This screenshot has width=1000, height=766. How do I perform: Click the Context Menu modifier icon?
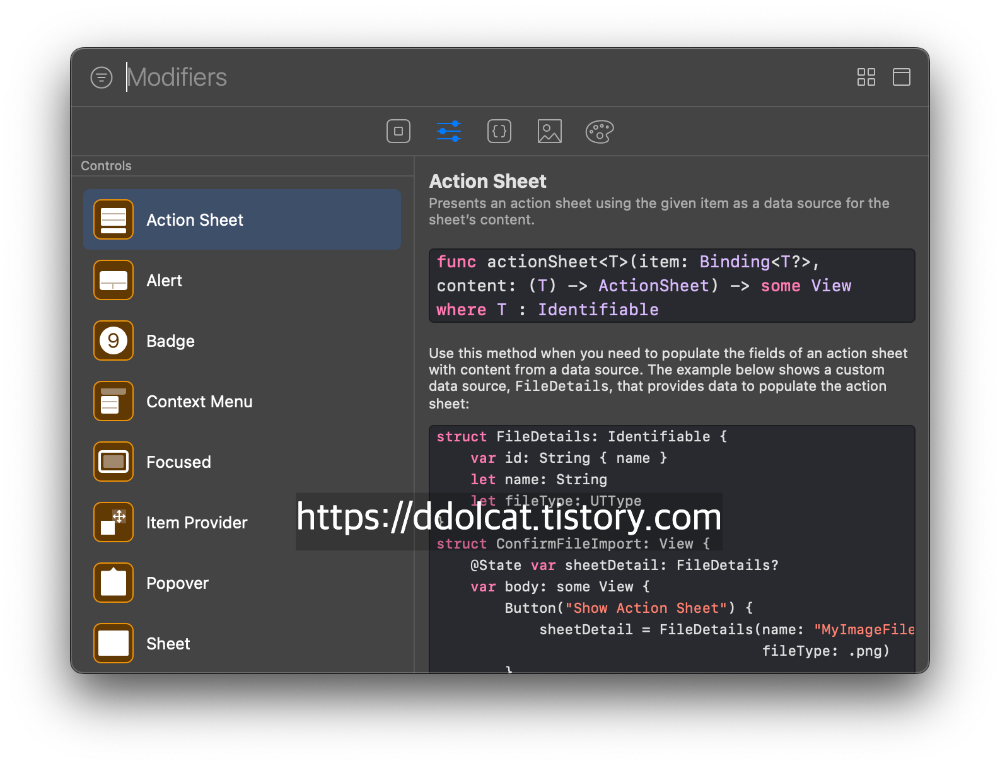click(114, 401)
